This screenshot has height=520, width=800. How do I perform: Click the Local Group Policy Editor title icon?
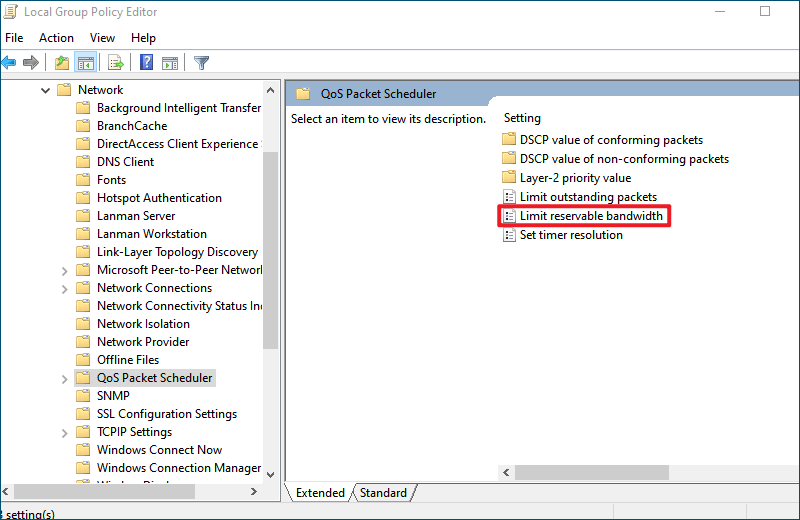click(x=11, y=11)
